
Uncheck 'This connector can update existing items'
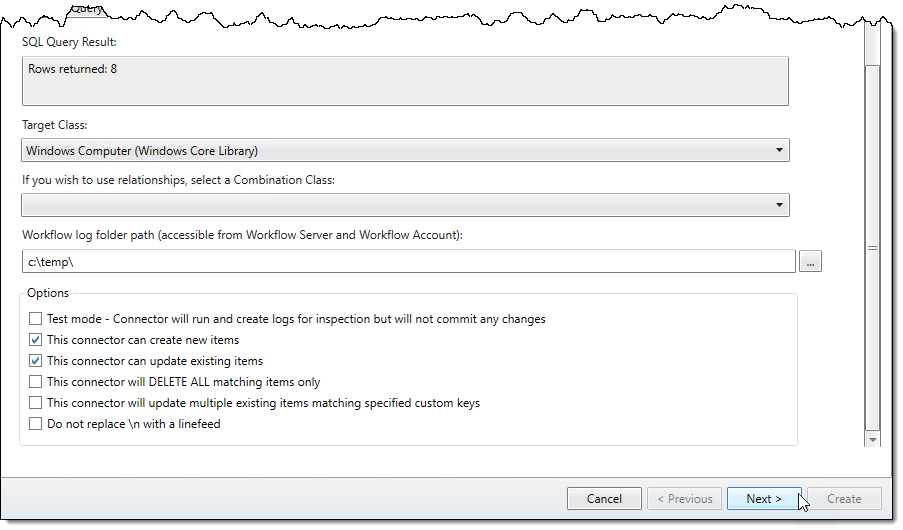point(36,361)
